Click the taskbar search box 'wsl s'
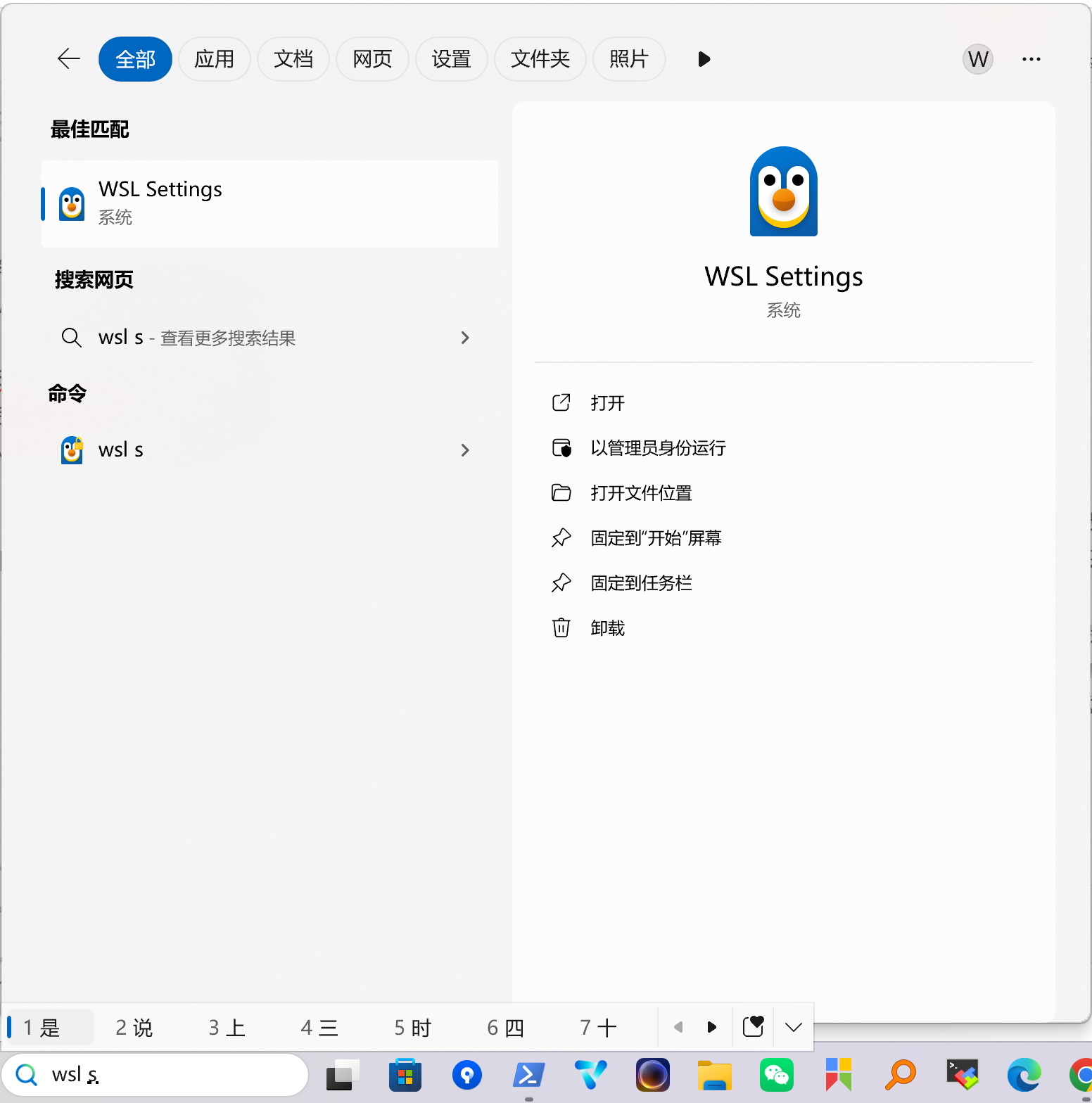 click(155, 1075)
